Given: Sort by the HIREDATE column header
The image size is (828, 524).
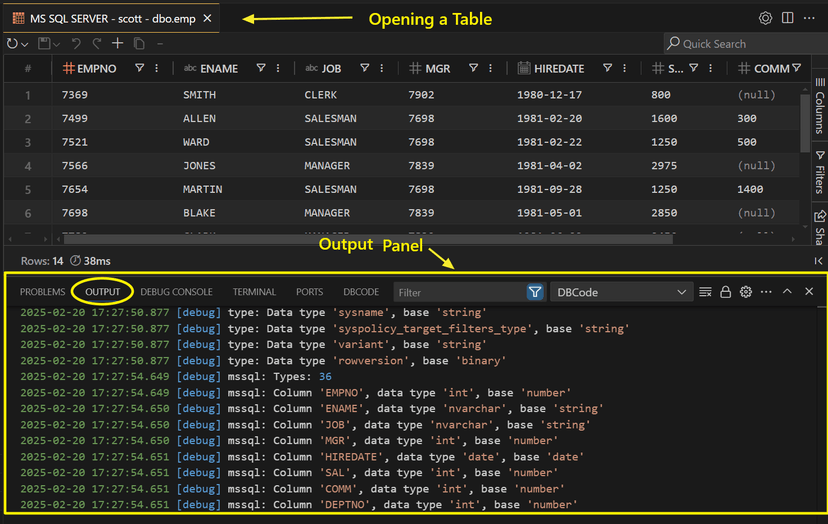Looking at the screenshot, I should tap(559, 69).
